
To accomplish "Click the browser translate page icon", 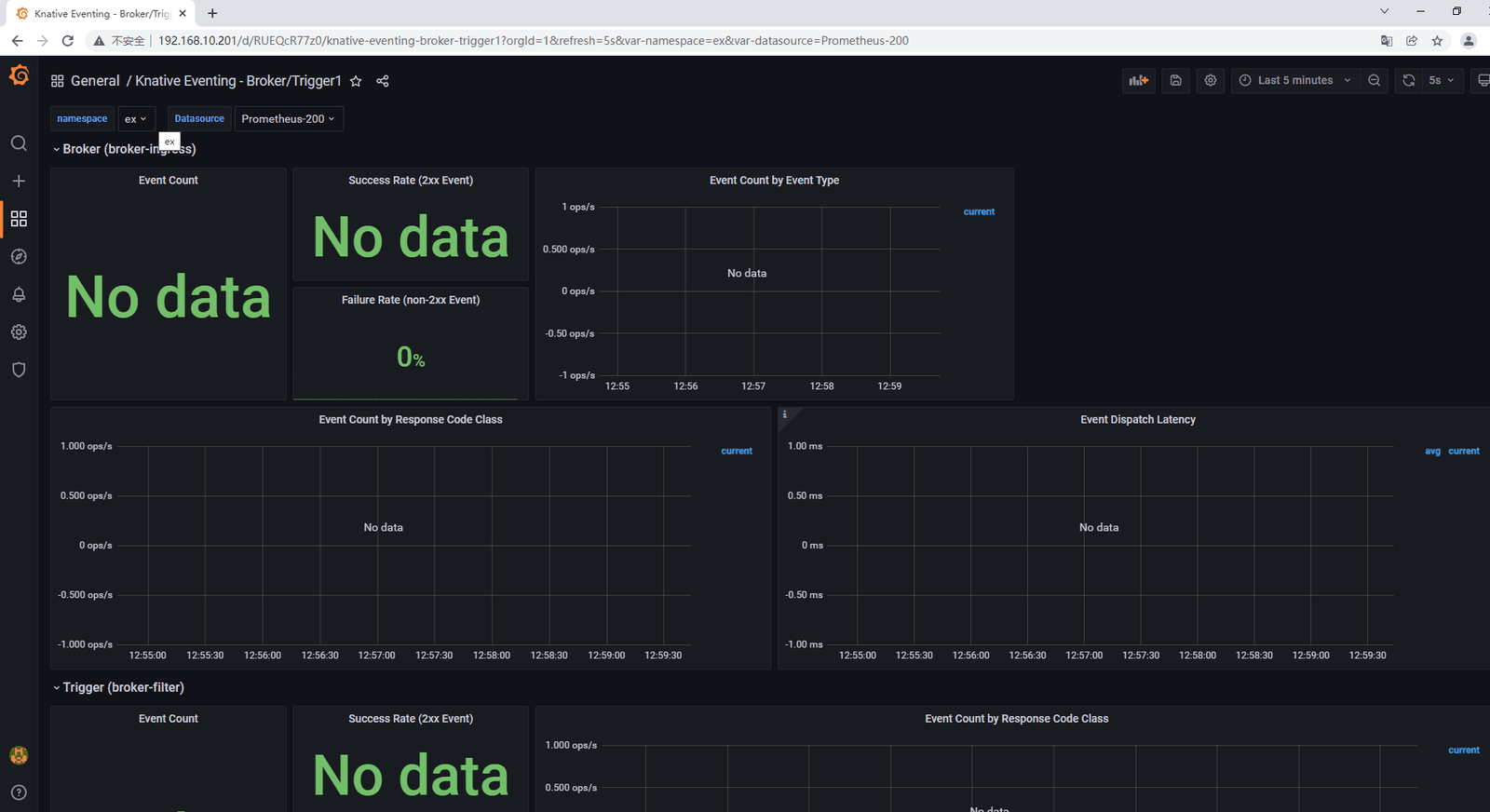I will click(1387, 41).
